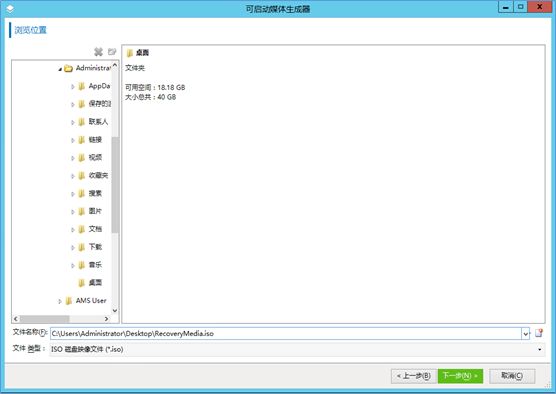Expand the AMS User folder node
The height and width of the screenshot is (394, 556).
tap(60, 301)
